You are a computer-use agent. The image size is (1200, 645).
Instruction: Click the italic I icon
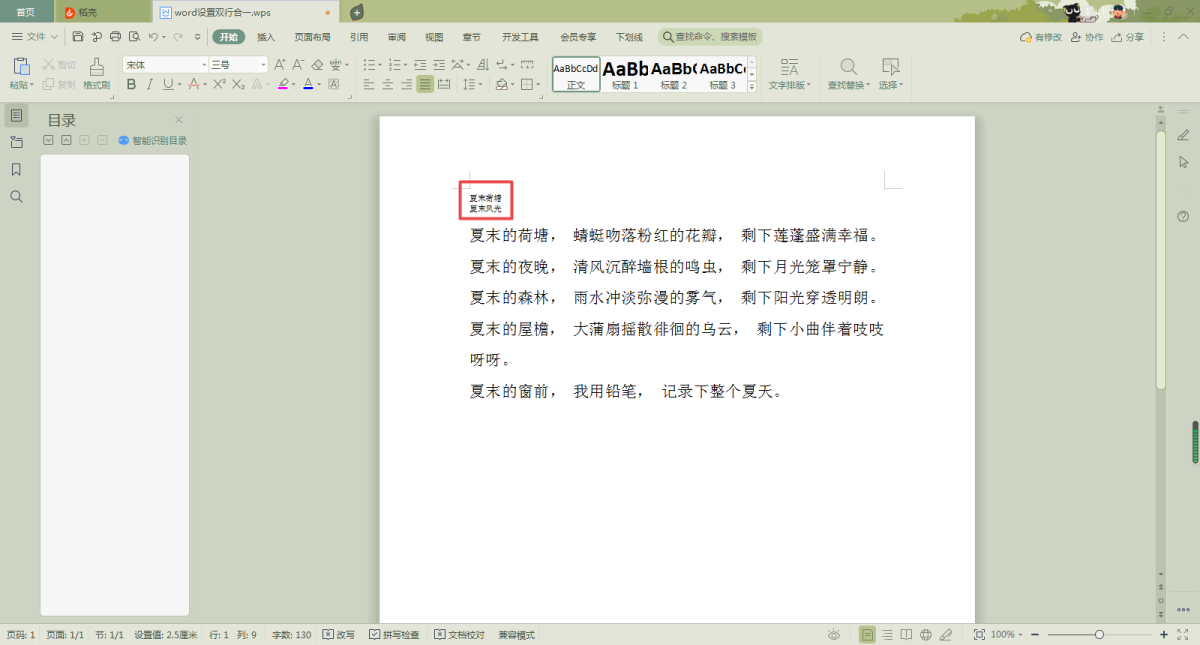149,85
